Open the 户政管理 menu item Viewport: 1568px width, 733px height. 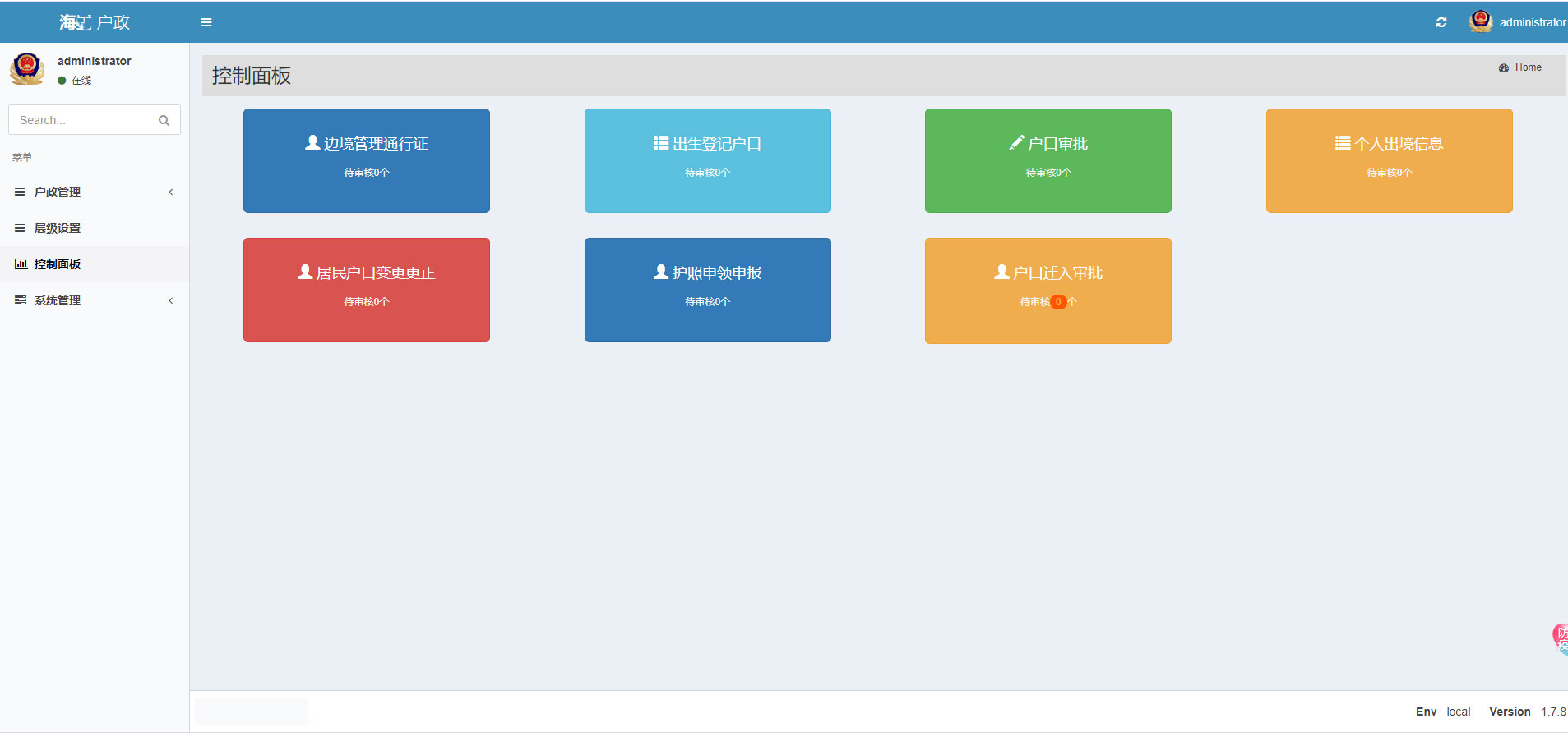tap(95, 192)
